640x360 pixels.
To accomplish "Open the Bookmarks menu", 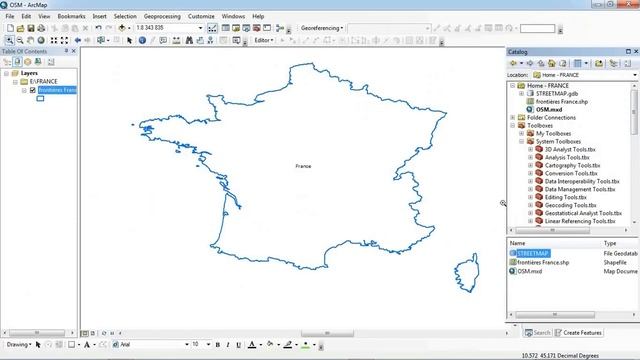I will (x=71, y=16).
